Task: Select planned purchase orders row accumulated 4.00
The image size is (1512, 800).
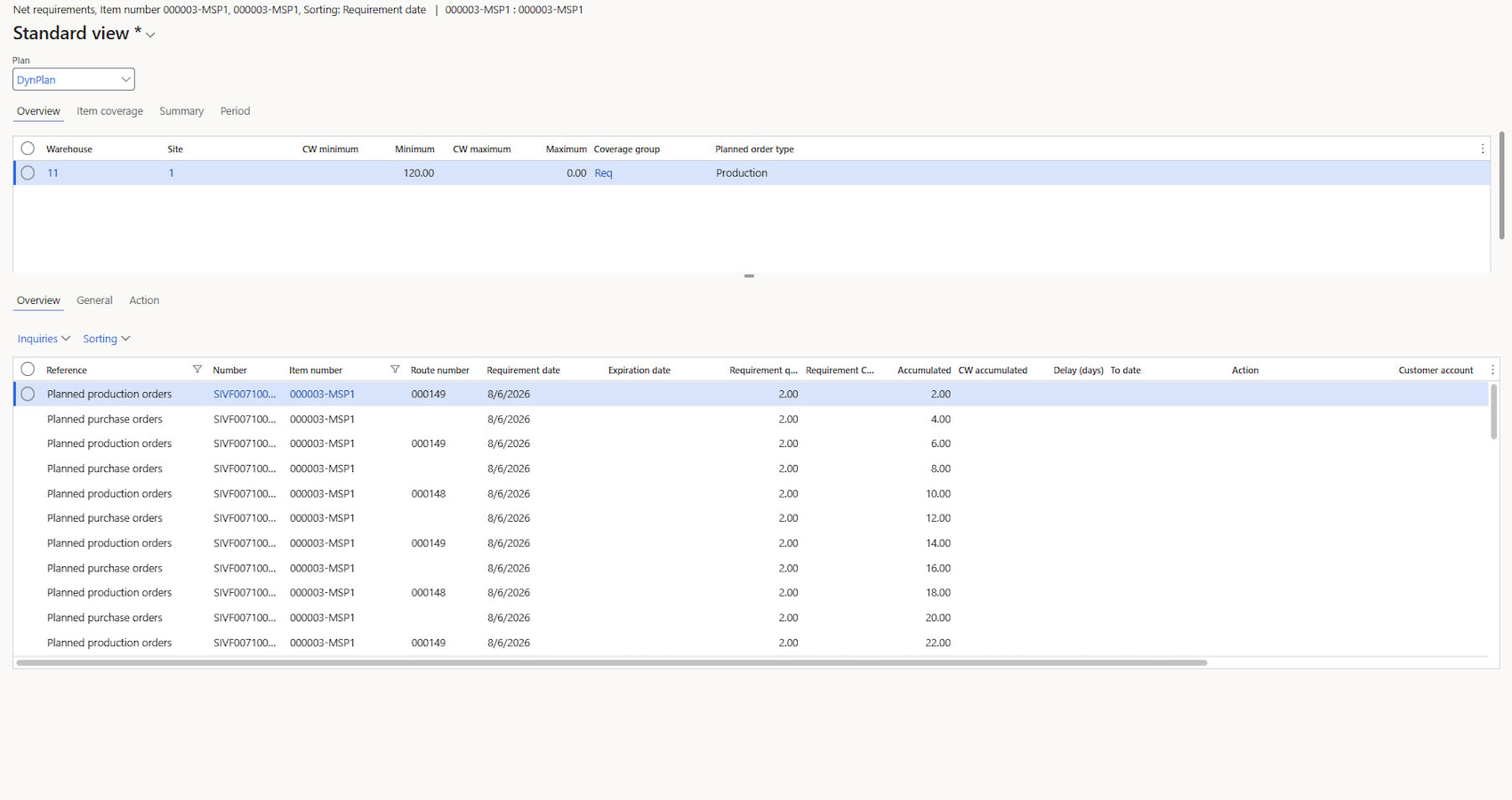Action: coord(752,419)
